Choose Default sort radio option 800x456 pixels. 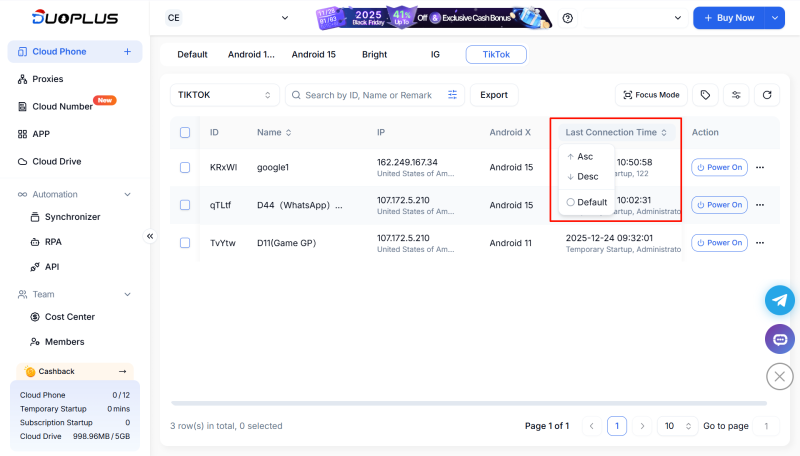[x=587, y=202]
